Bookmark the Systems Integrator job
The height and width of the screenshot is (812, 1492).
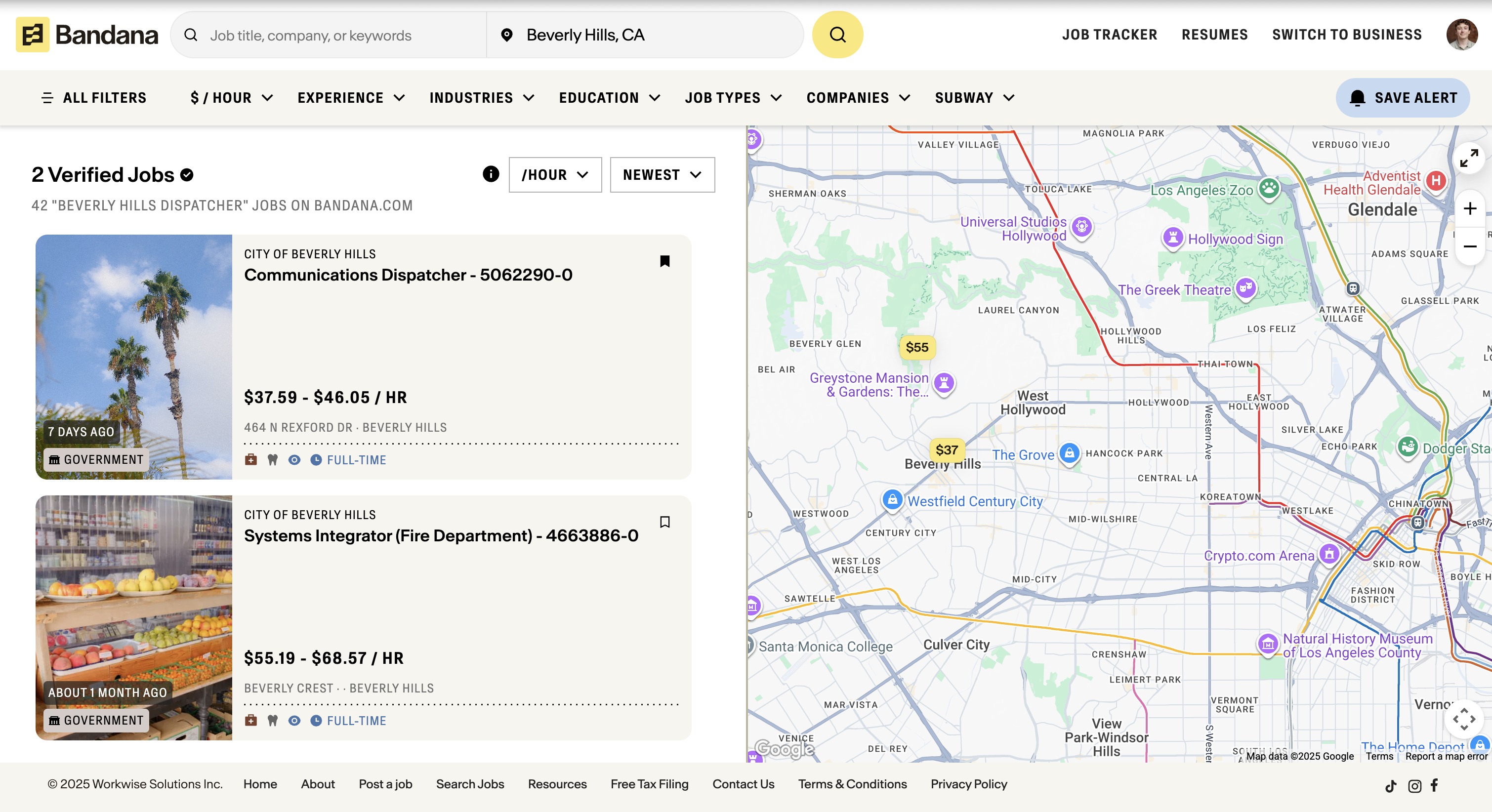664,522
